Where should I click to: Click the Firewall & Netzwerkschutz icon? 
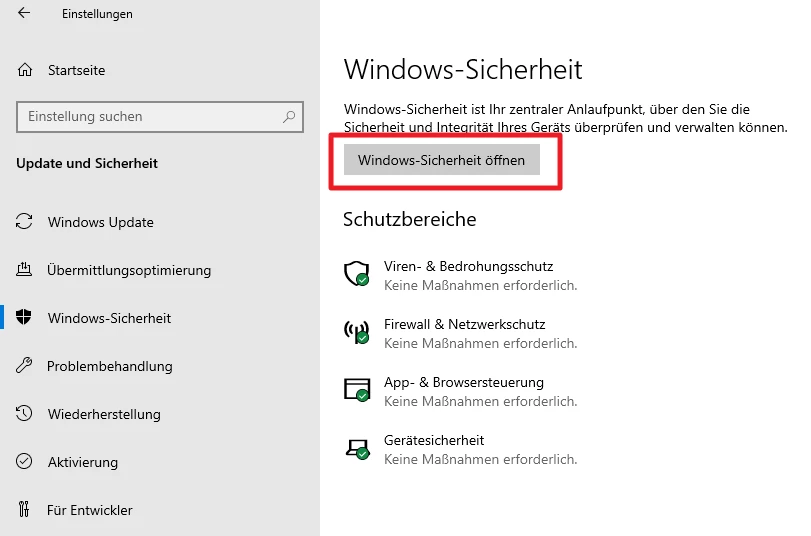(x=357, y=333)
